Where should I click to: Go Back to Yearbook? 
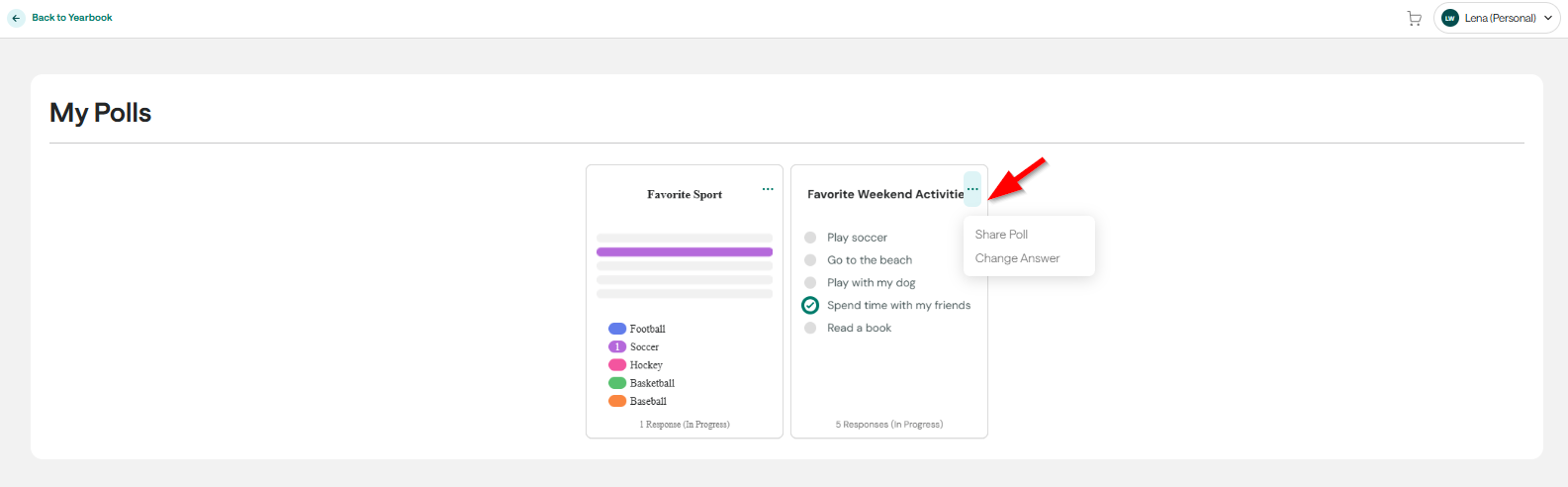(72, 18)
